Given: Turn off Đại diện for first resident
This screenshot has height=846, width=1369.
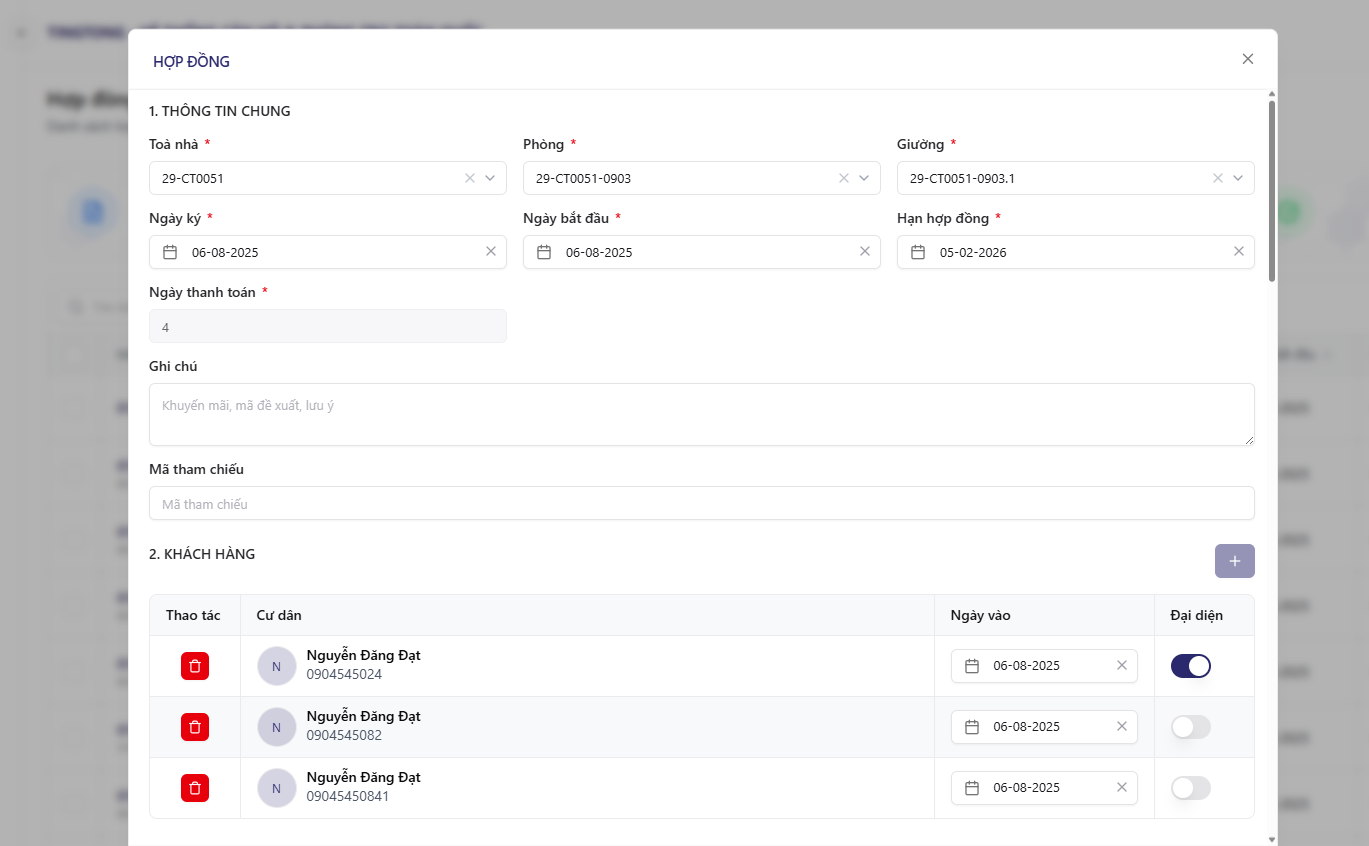Looking at the screenshot, I should point(1190,666).
